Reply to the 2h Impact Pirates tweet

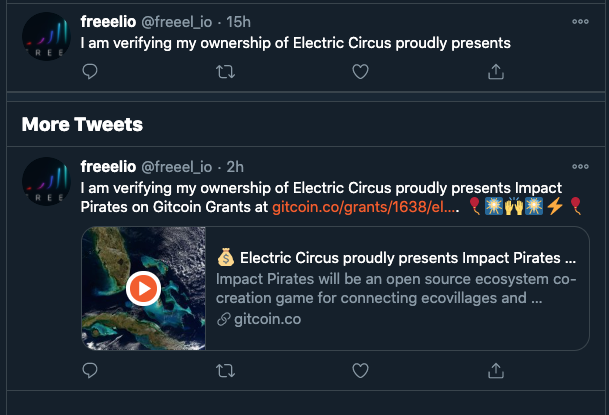point(90,371)
